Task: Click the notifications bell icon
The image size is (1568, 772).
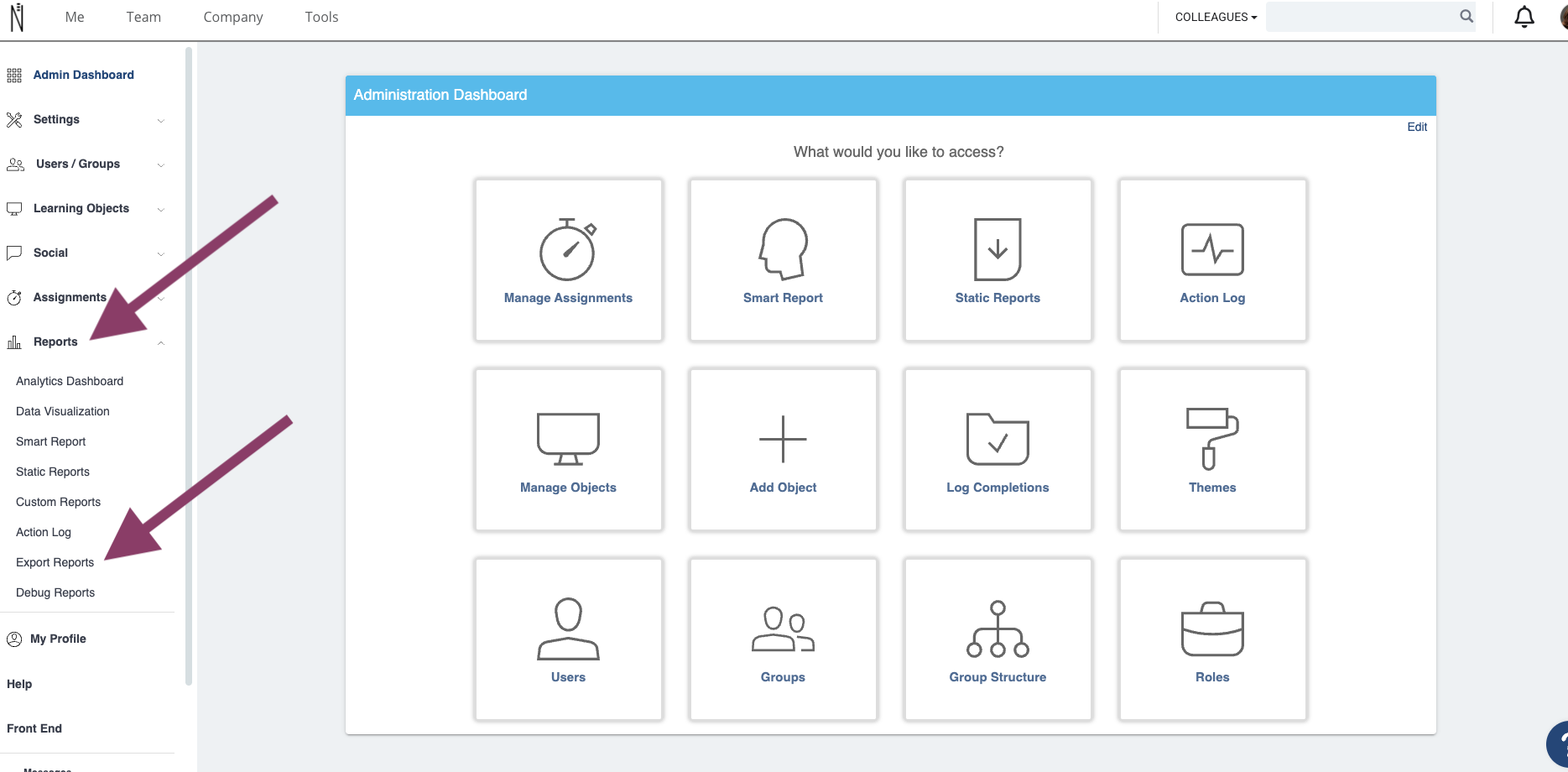Action: pyautogui.click(x=1524, y=17)
